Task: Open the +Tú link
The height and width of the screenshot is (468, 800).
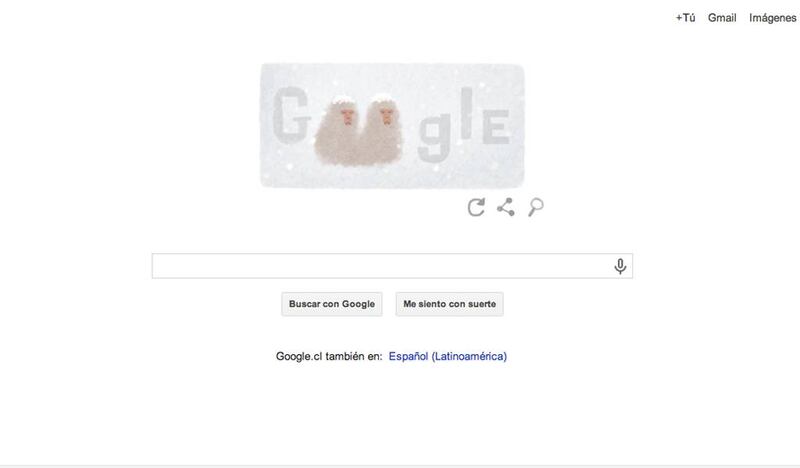Action: click(x=685, y=18)
